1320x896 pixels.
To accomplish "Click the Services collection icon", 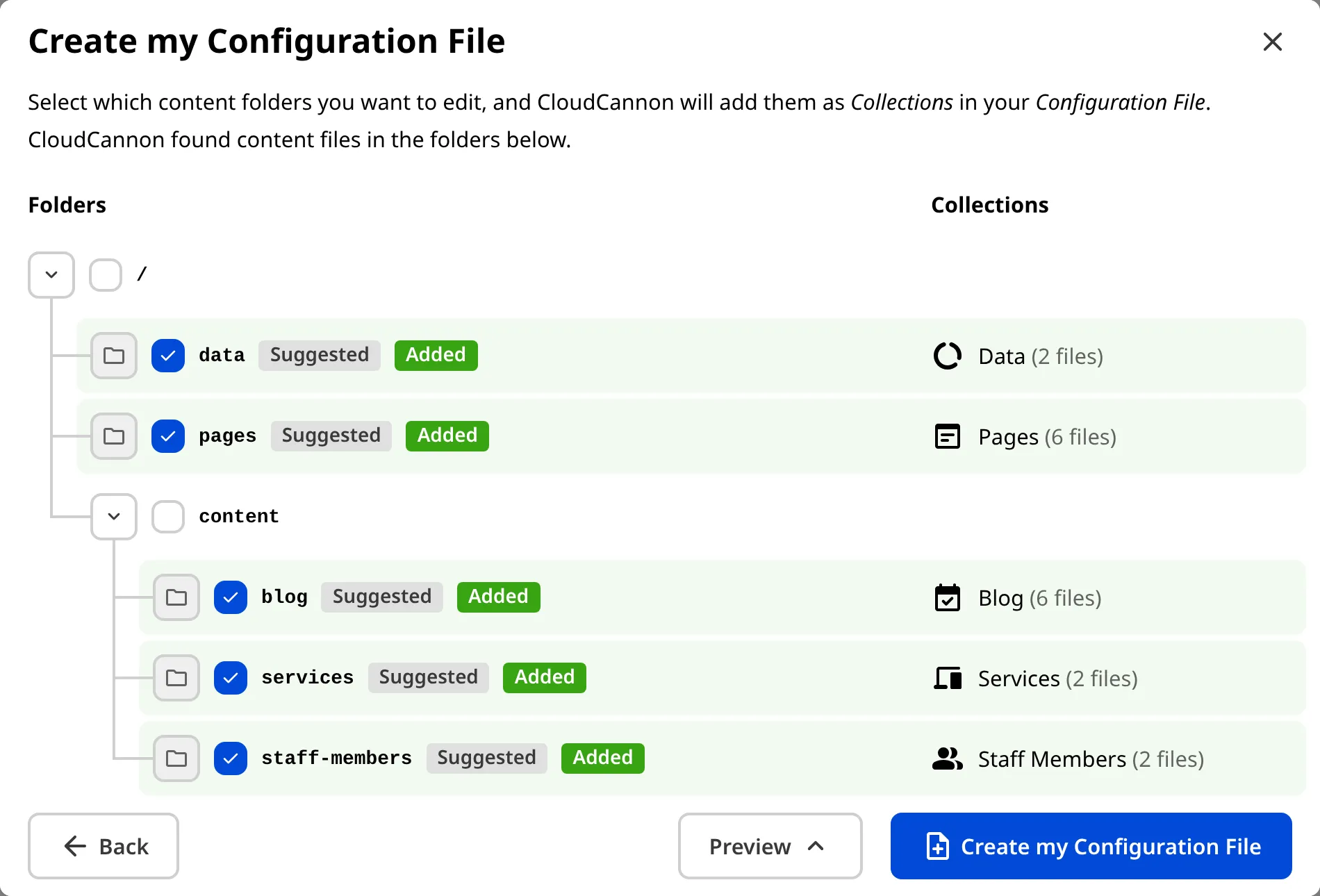I will coord(947,678).
